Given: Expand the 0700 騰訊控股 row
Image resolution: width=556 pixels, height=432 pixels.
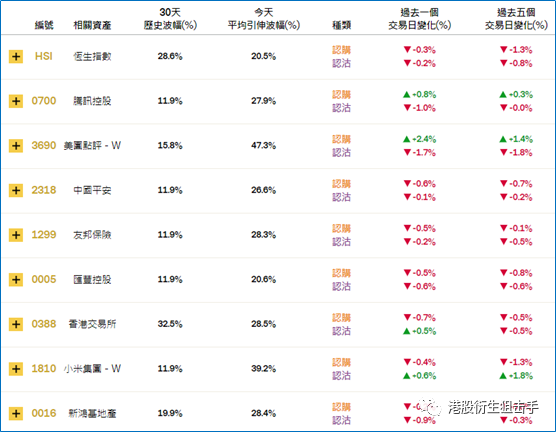Looking at the screenshot, I should [16, 101].
